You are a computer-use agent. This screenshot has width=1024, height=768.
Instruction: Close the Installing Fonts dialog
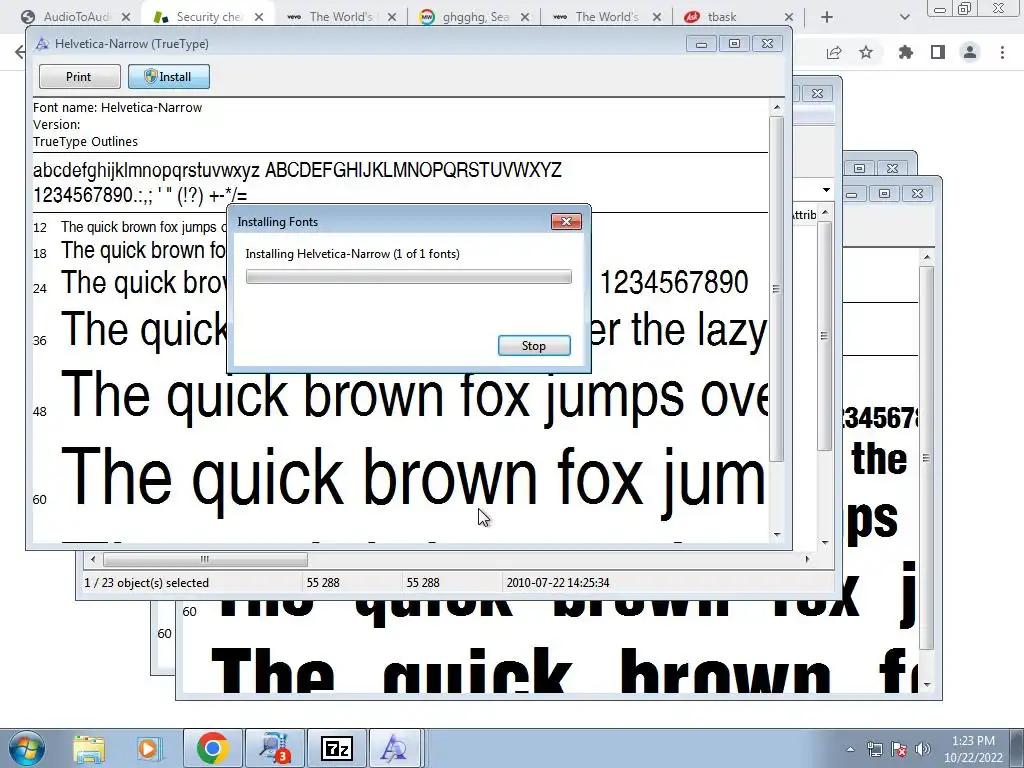tap(566, 221)
